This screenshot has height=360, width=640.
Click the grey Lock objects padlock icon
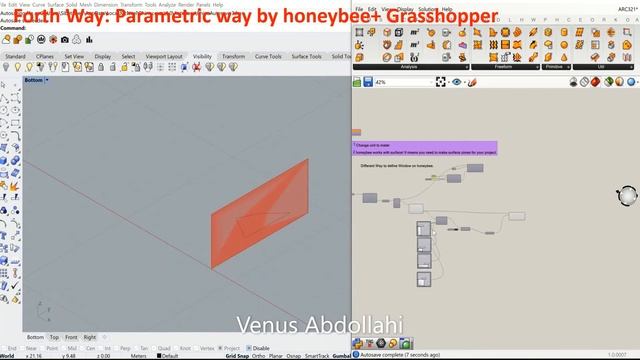pos(101,67)
